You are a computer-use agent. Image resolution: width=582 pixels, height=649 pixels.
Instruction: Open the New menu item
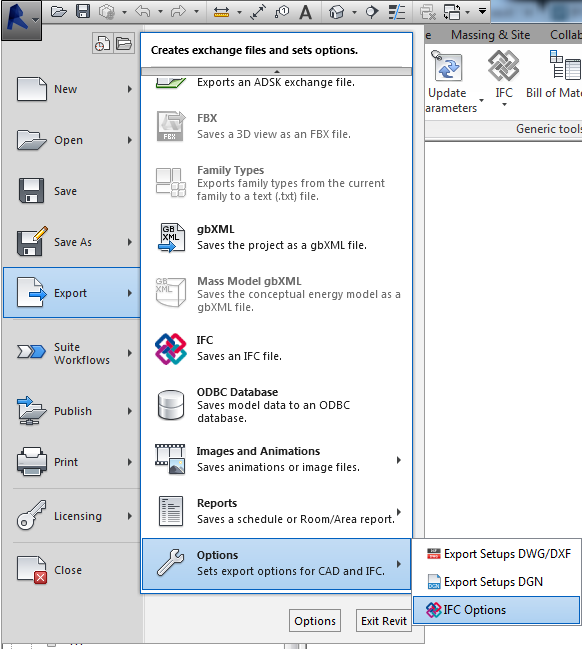[x=72, y=89]
